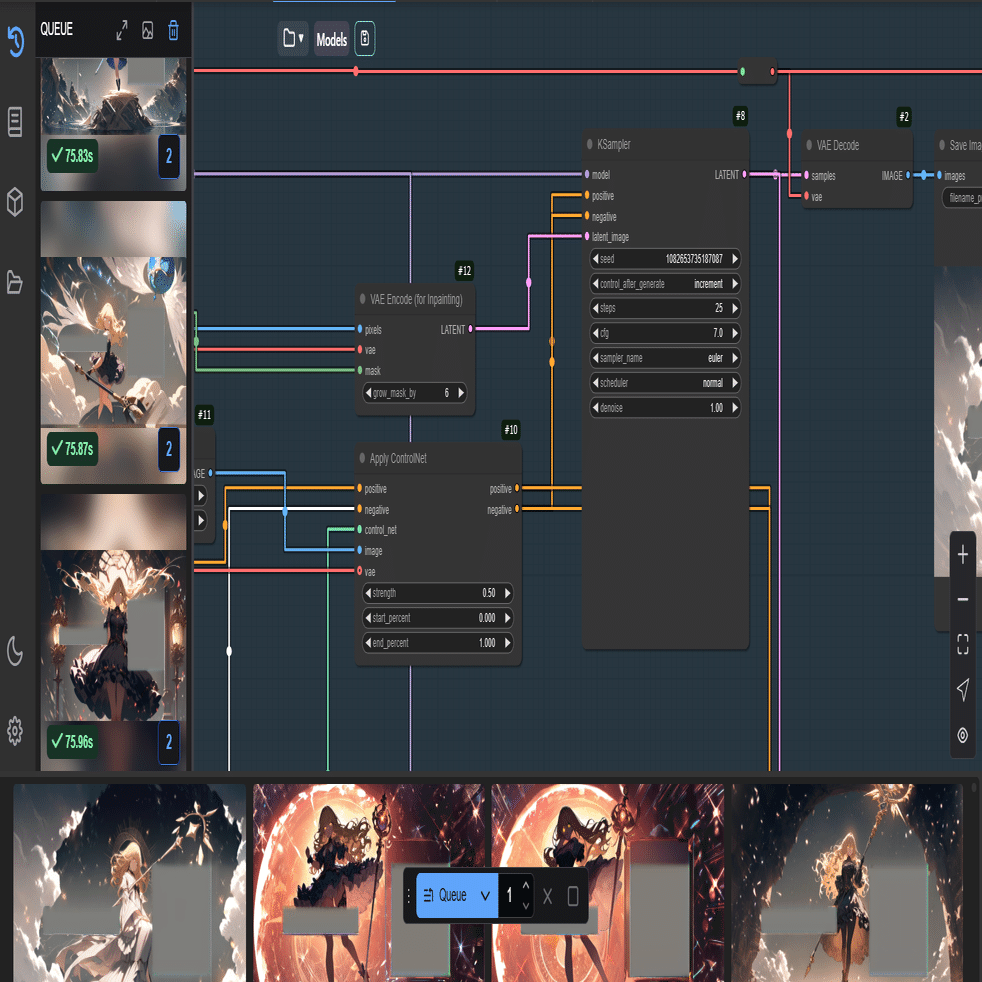Zoom in on canvas plus button
The width and height of the screenshot is (982, 982).
tap(963, 554)
